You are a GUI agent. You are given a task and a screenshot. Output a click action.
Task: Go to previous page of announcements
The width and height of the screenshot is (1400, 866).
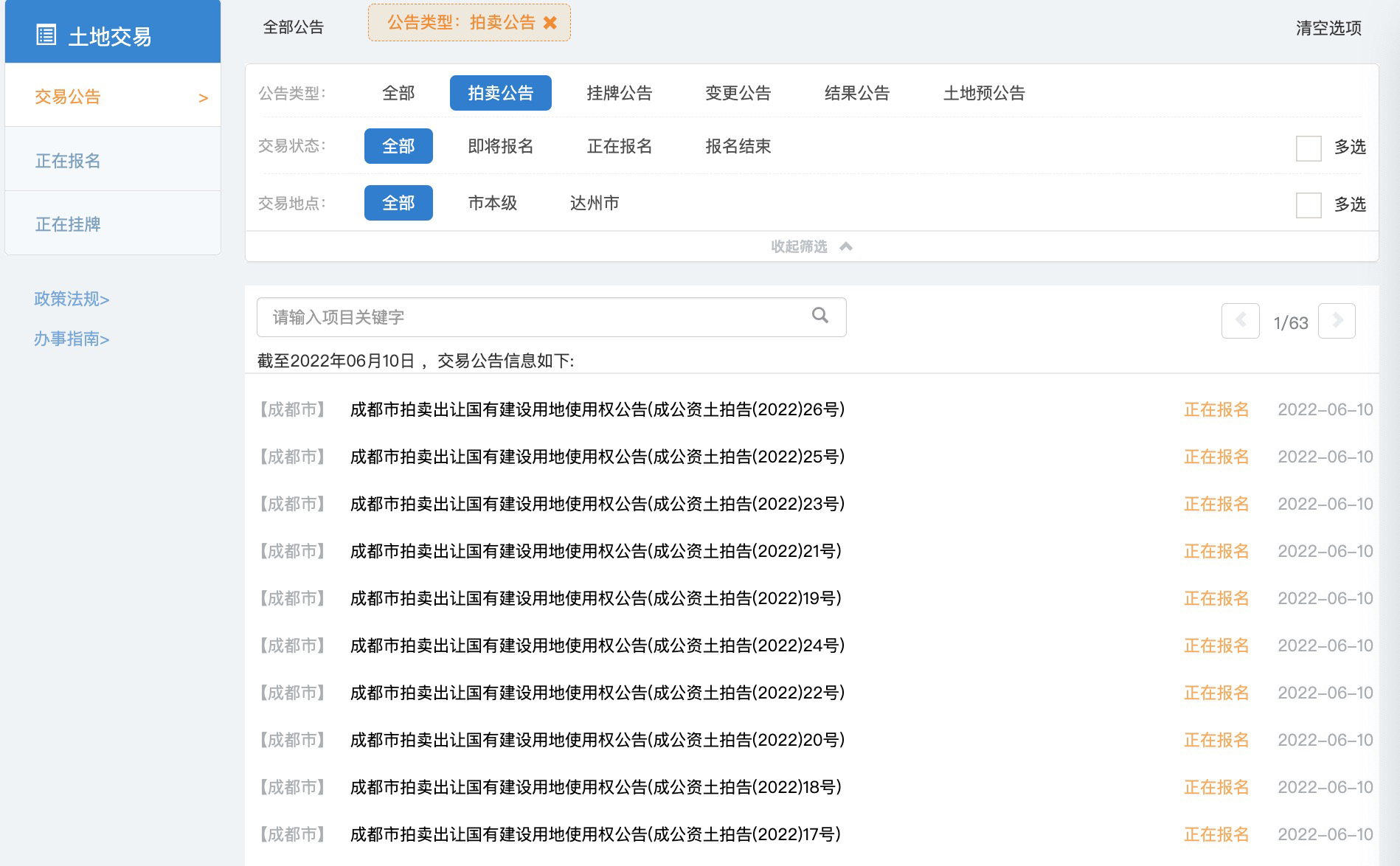coord(1240,321)
